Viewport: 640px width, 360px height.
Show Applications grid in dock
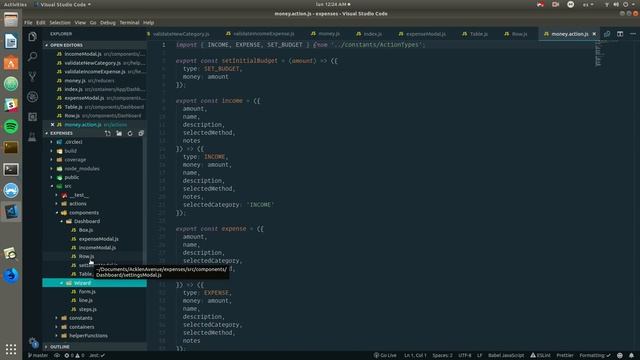[11, 349]
